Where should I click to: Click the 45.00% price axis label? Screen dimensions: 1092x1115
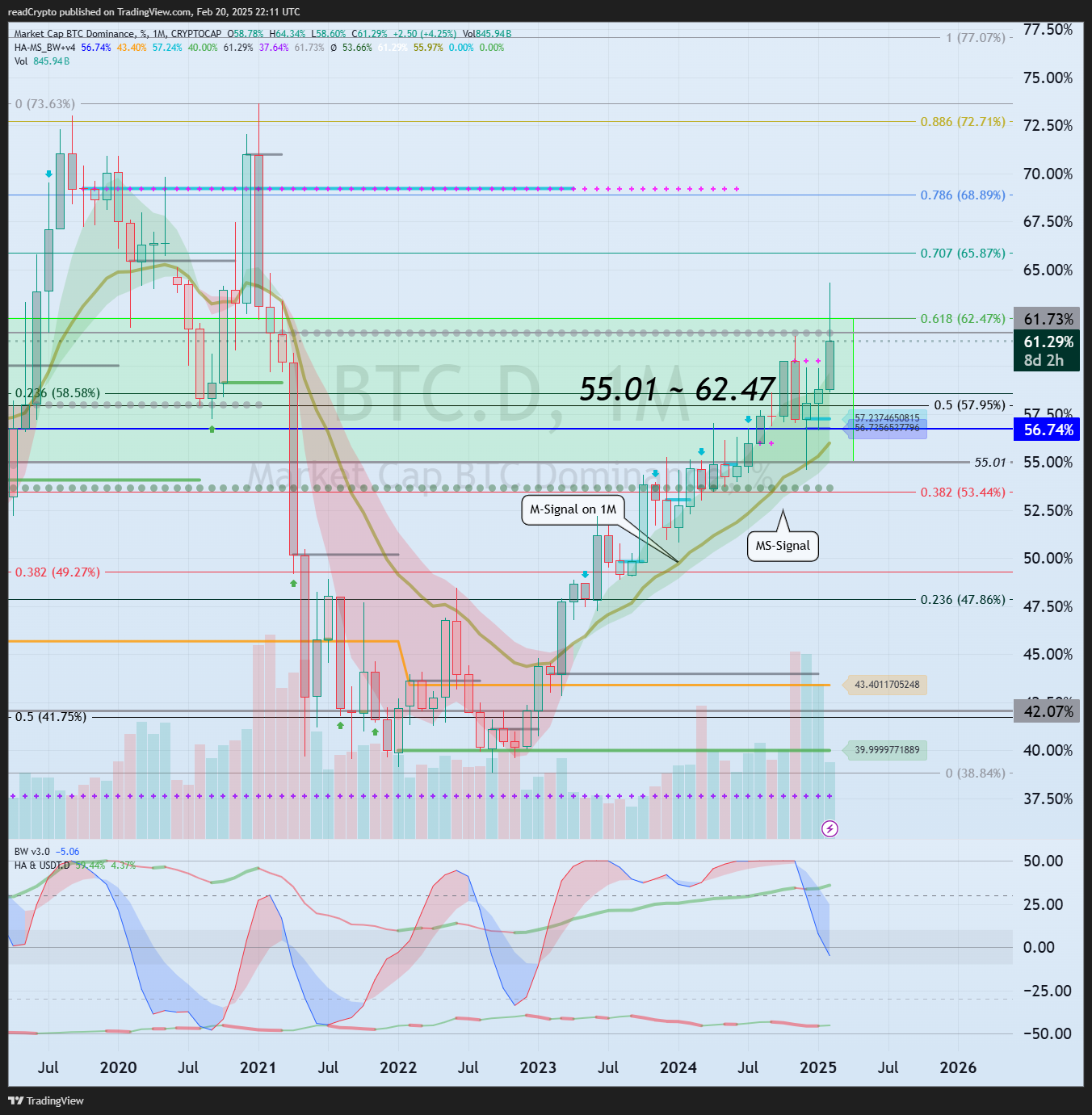[1048, 654]
